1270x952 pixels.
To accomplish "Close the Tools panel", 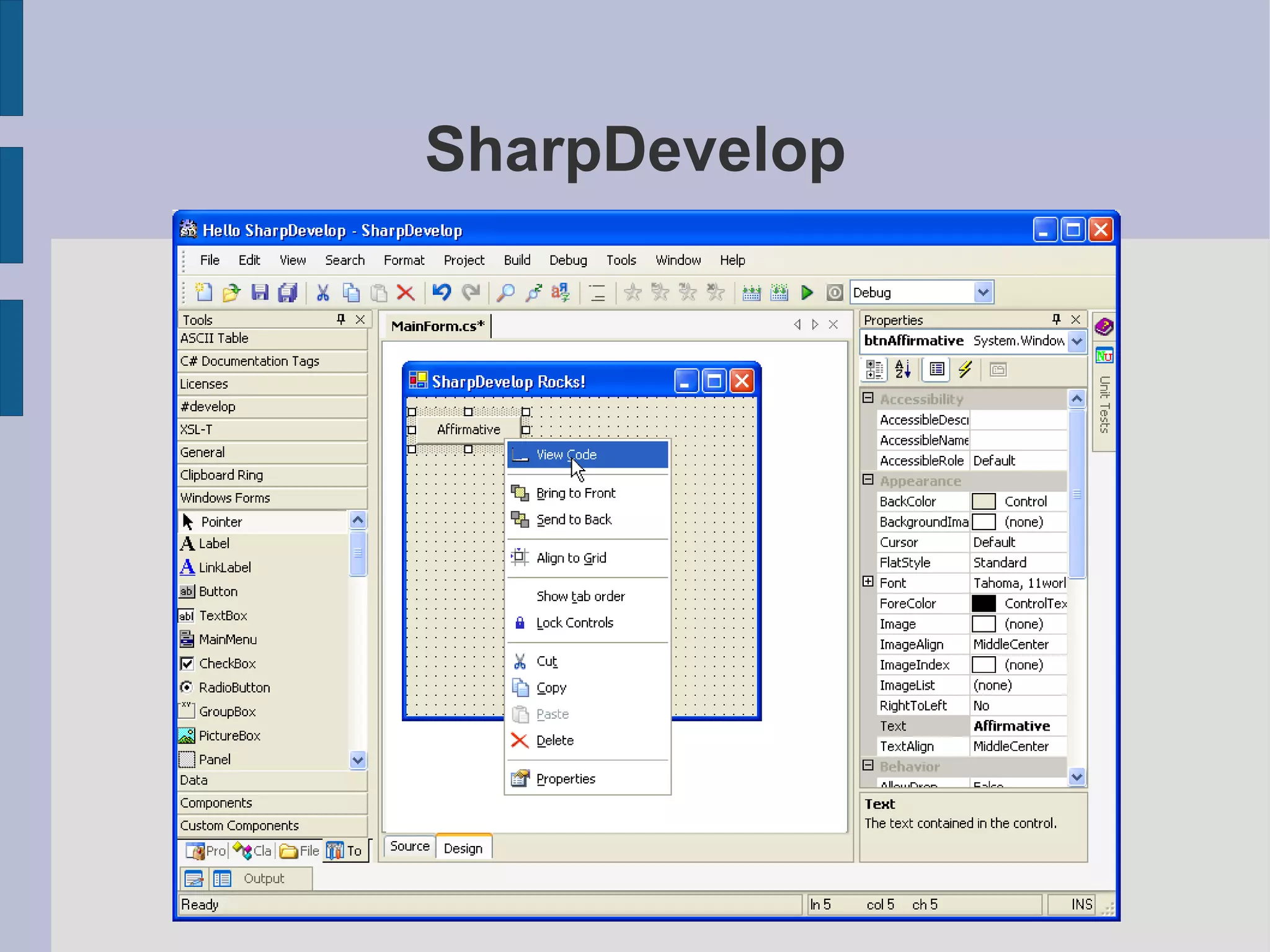I will [360, 319].
